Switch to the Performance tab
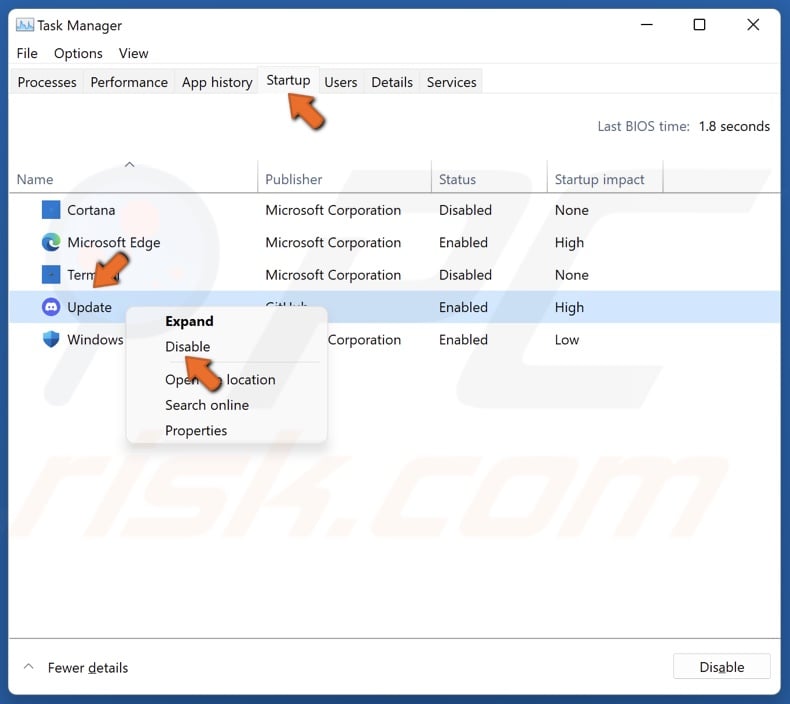The width and height of the screenshot is (790, 704). 129,82
